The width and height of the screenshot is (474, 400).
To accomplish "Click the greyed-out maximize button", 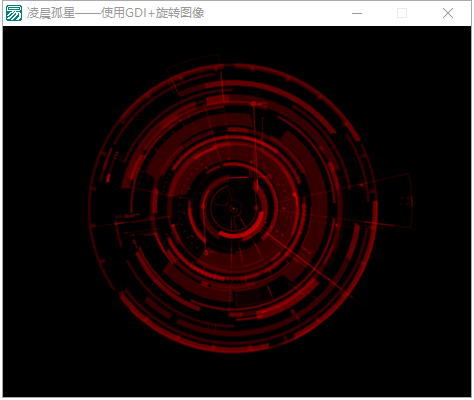I will [x=402, y=13].
